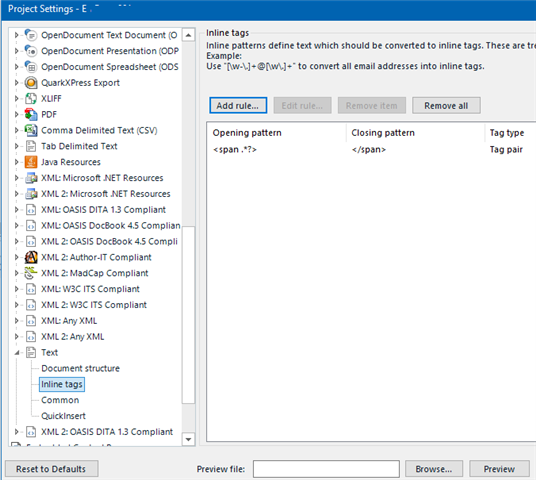Click the XML 2: Author-IT Compliant icon
Image resolution: width=536 pixels, height=480 pixels.
(31, 257)
